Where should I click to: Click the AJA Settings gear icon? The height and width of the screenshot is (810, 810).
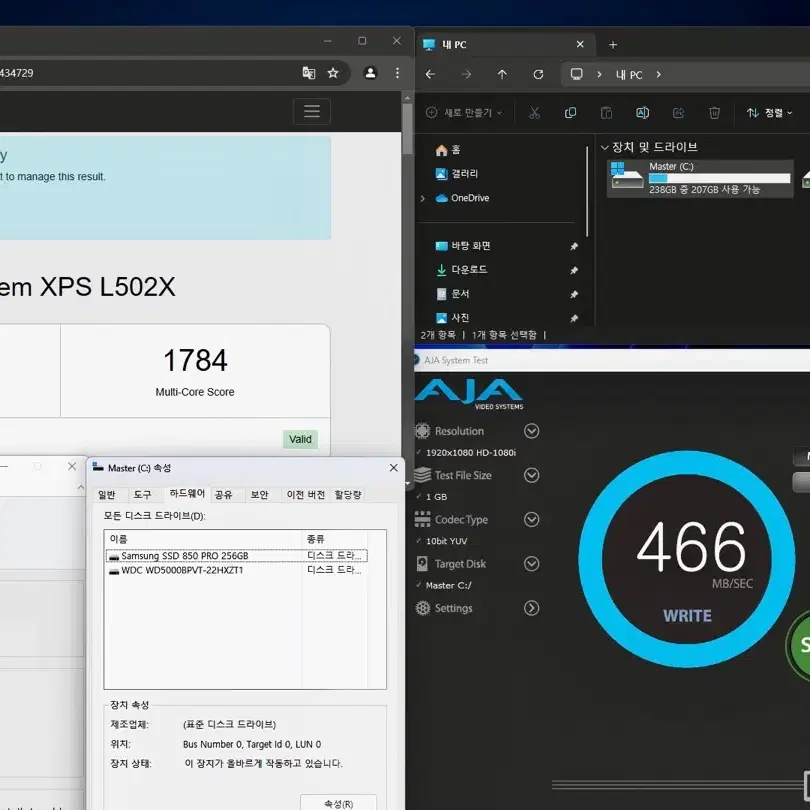coord(423,608)
